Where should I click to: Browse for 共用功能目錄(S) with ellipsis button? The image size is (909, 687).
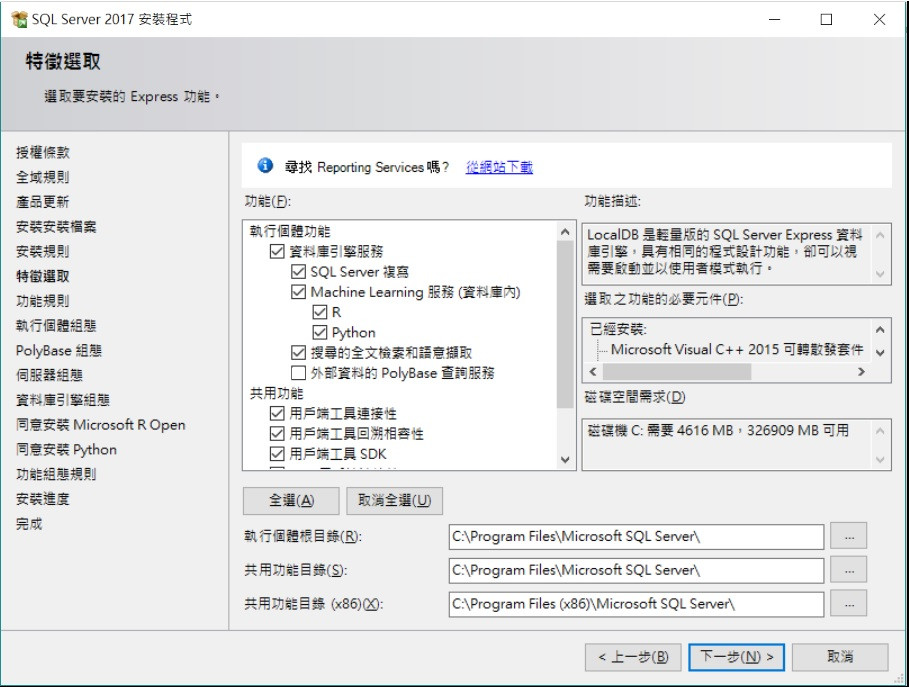849,570
